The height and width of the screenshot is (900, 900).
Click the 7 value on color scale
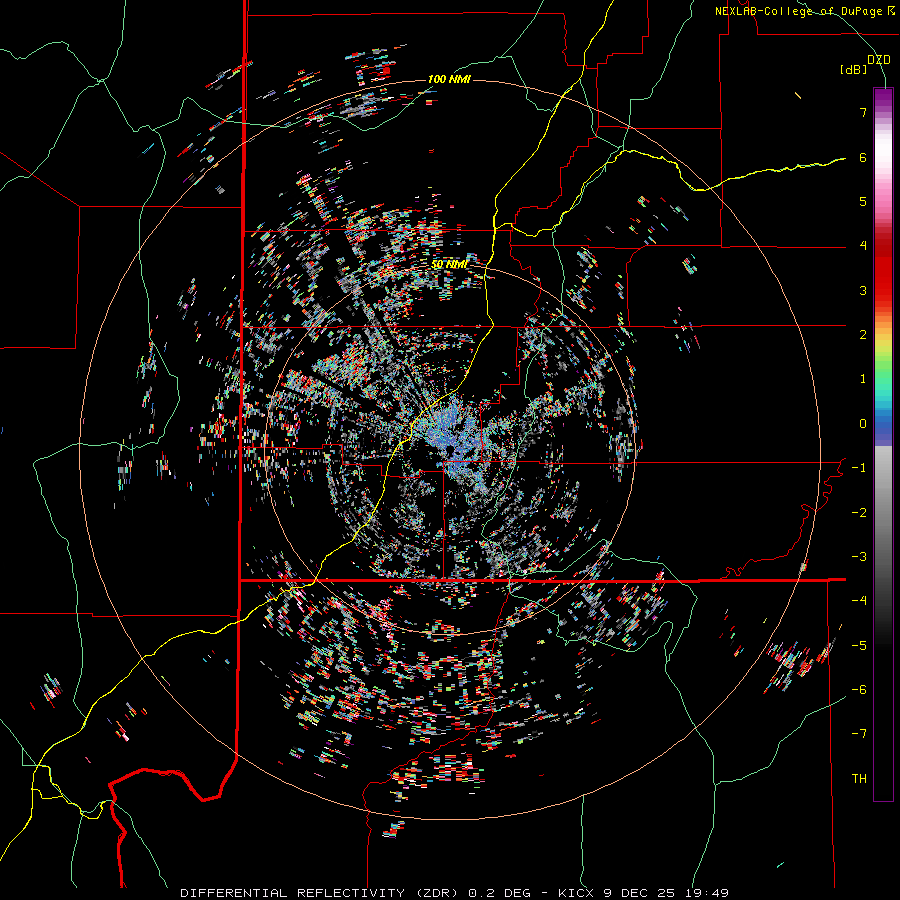click(x=863, y=112)
